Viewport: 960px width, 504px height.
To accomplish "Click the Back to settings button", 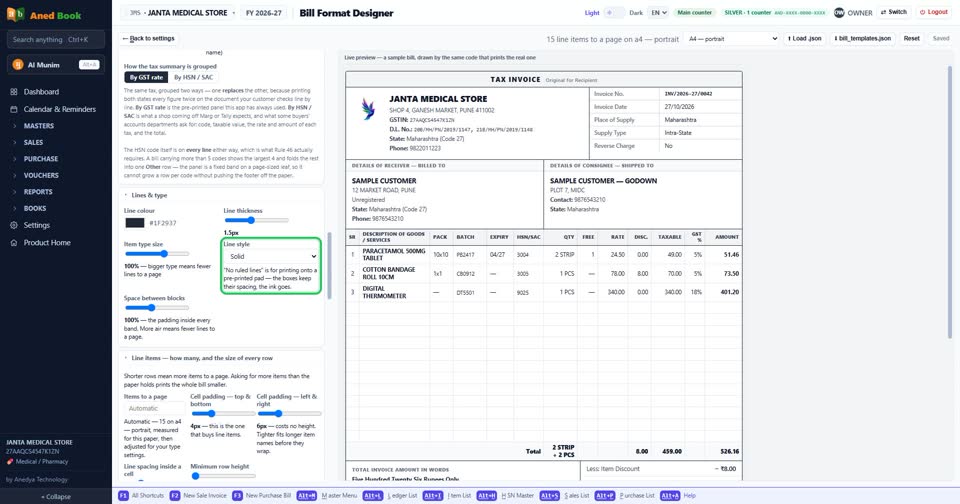I will coord(149,39).
